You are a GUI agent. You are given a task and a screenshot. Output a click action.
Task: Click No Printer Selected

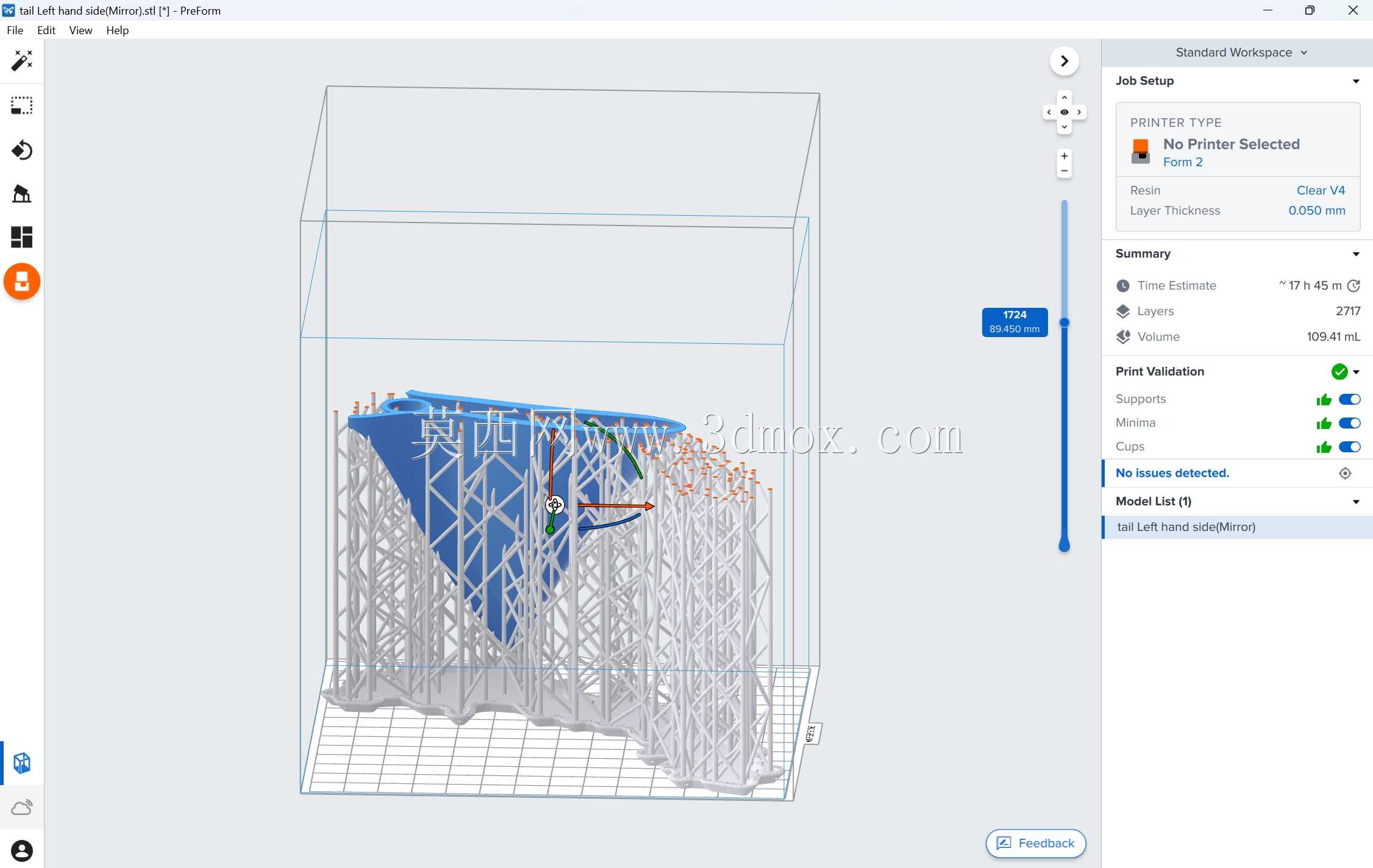[1231, 144]
